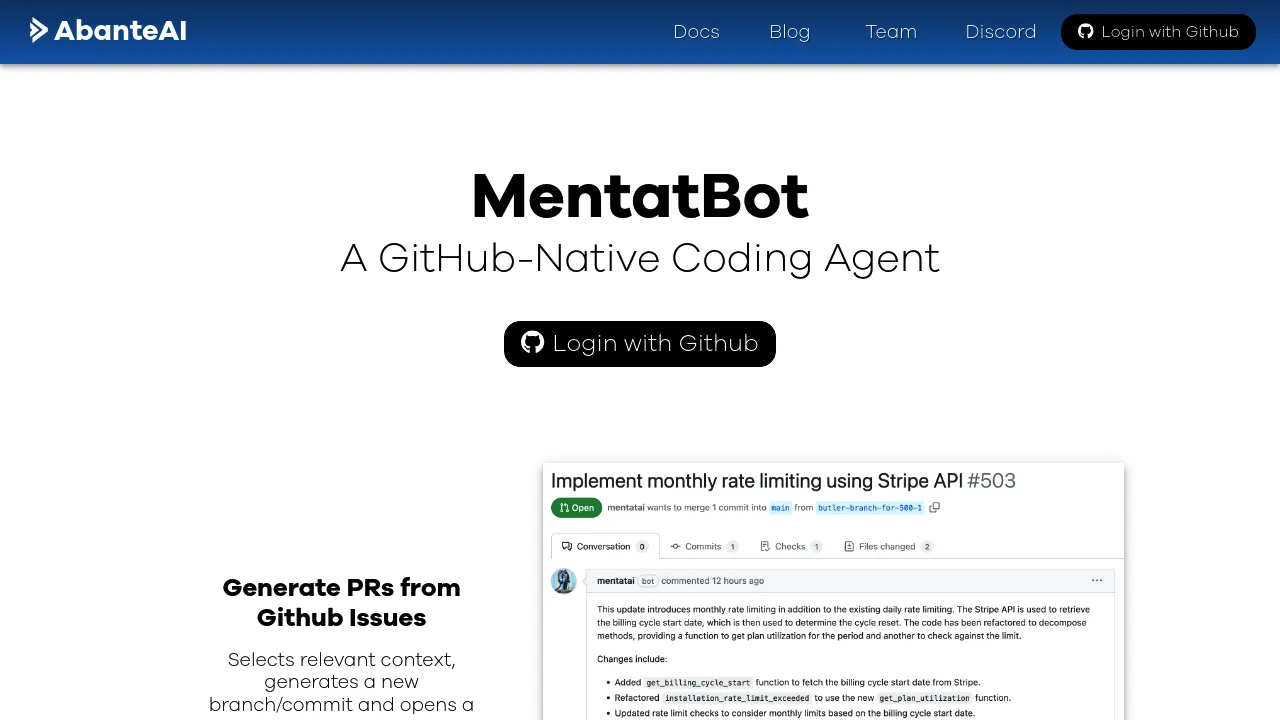Viewport: 1280px width, 720px height.
Task: Click the green Open status badge
Action: pyautogui.click(x=576, y=508)
